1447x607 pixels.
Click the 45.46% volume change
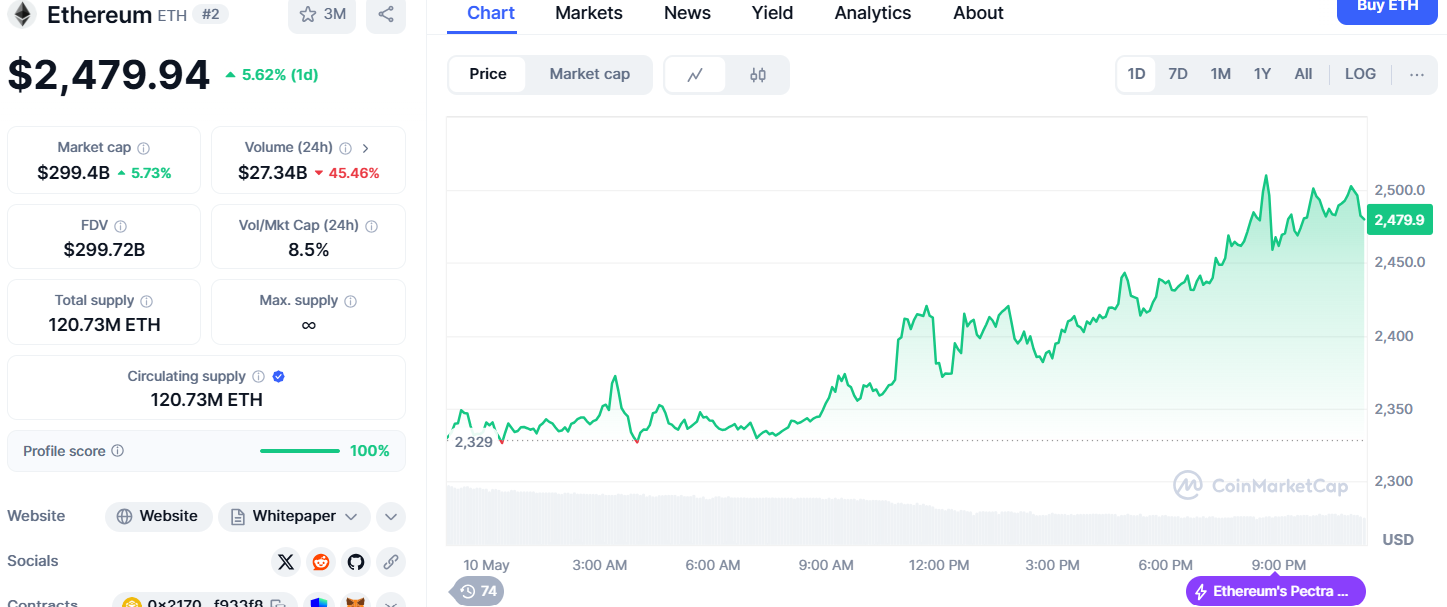click(x=346, y=173)
